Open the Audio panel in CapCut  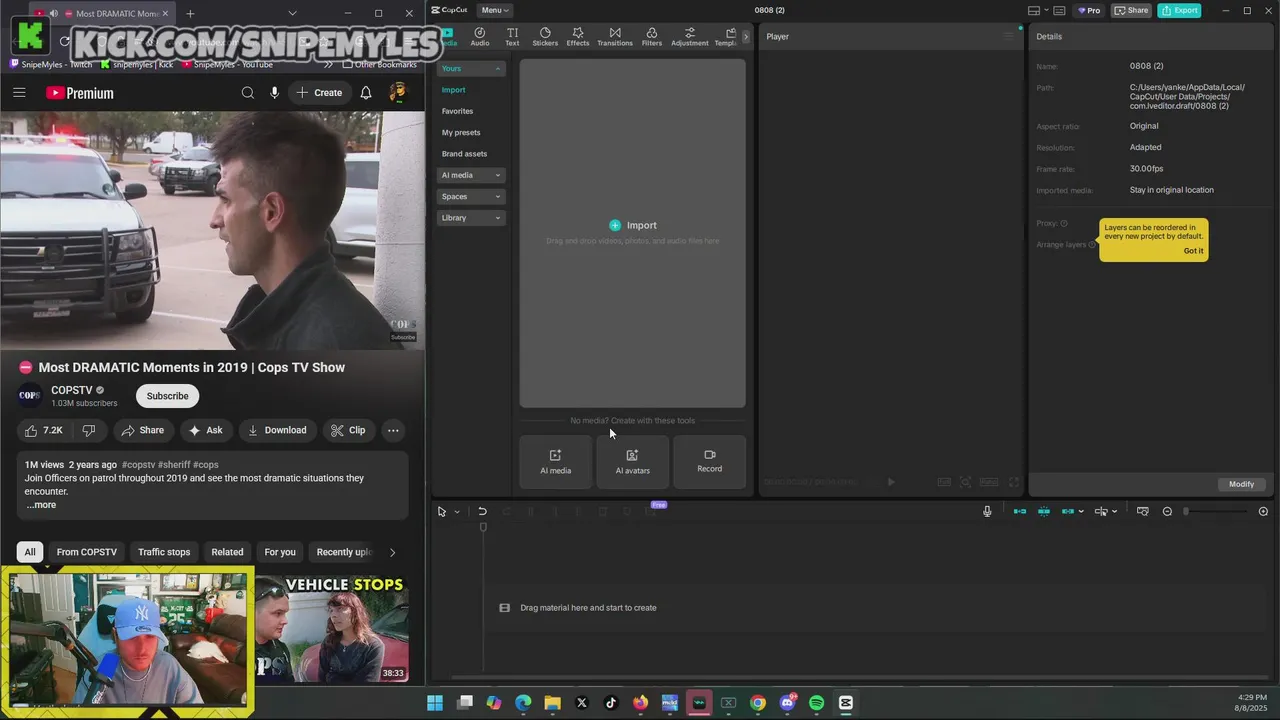click(x=480, y=37)
